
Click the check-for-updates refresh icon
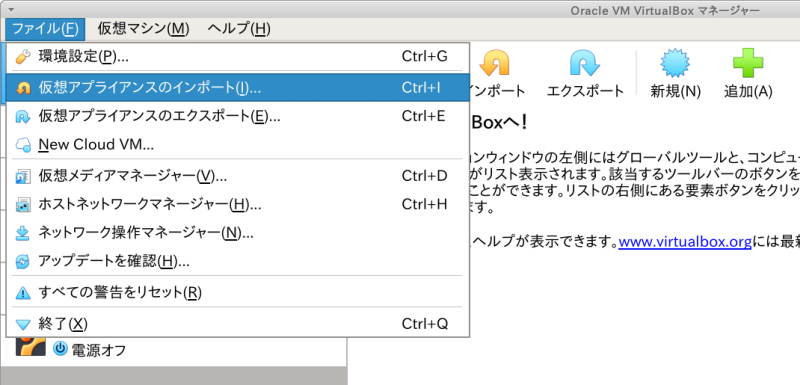(23, 262)
